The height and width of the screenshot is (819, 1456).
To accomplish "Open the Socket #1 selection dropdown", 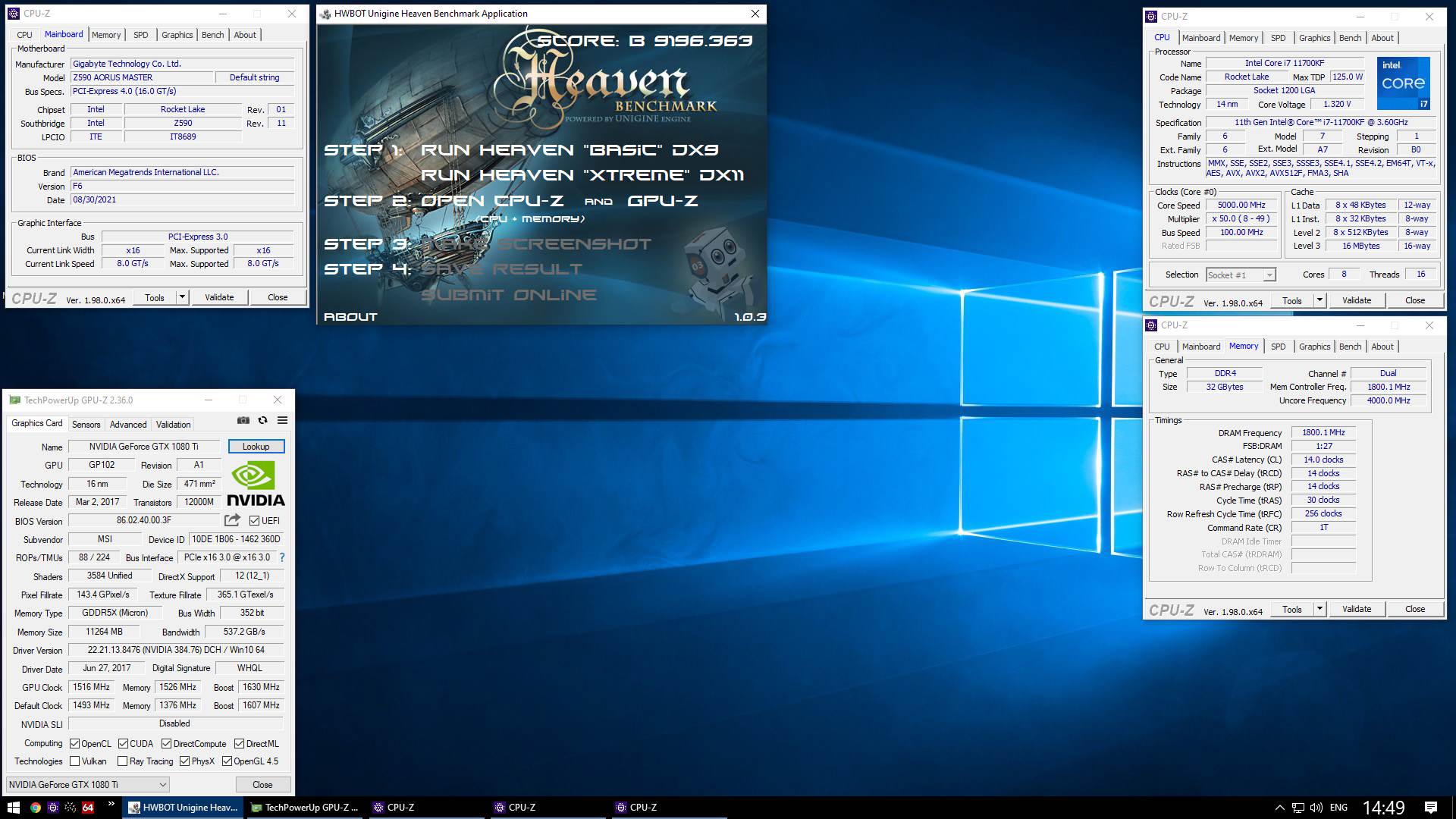I will click(x=1241, y=275).
